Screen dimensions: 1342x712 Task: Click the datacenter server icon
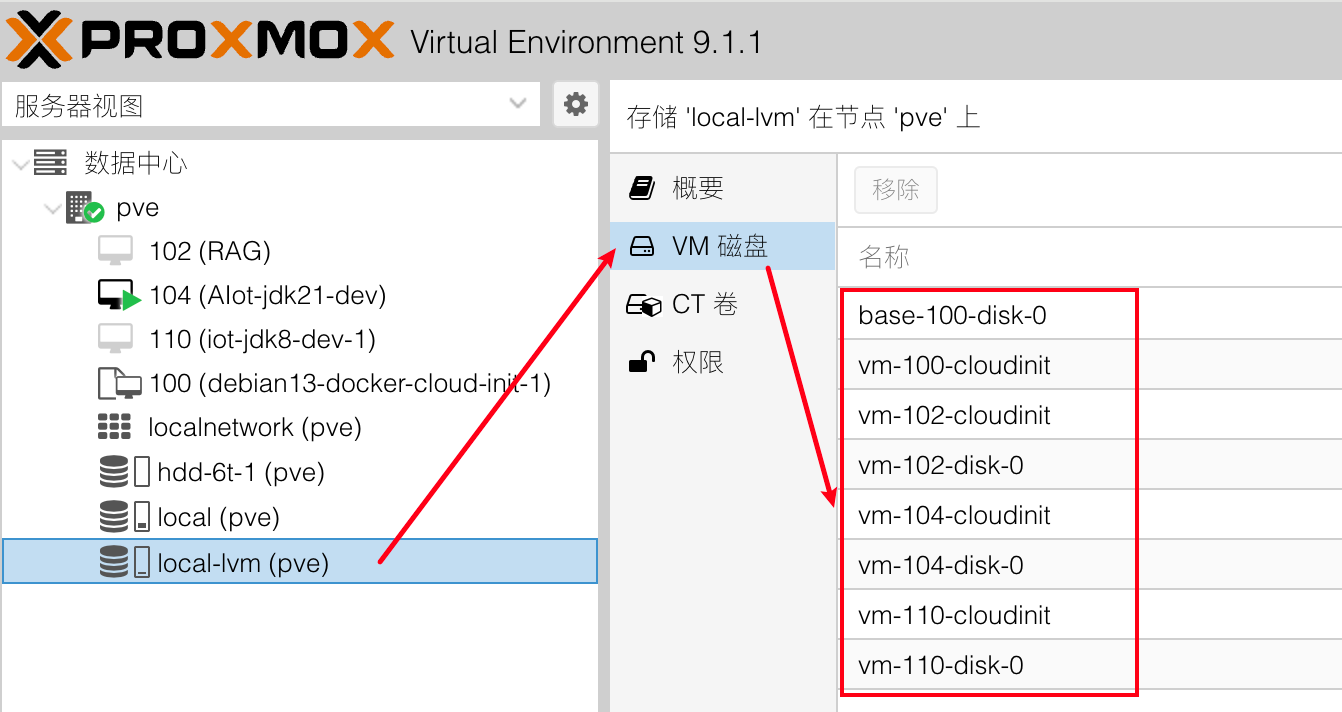tap(50, 162)
